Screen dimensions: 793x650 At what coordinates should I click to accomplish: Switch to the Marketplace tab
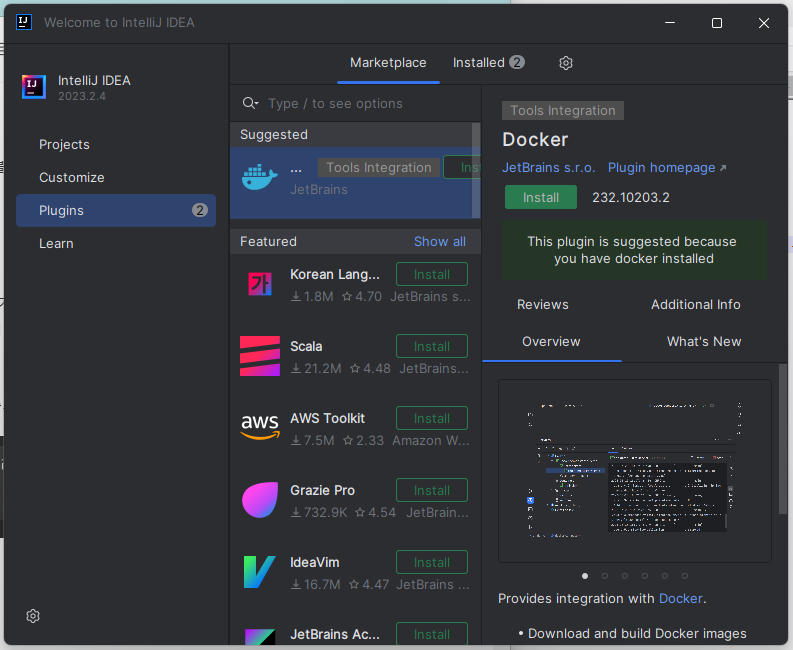click(388, 63)
